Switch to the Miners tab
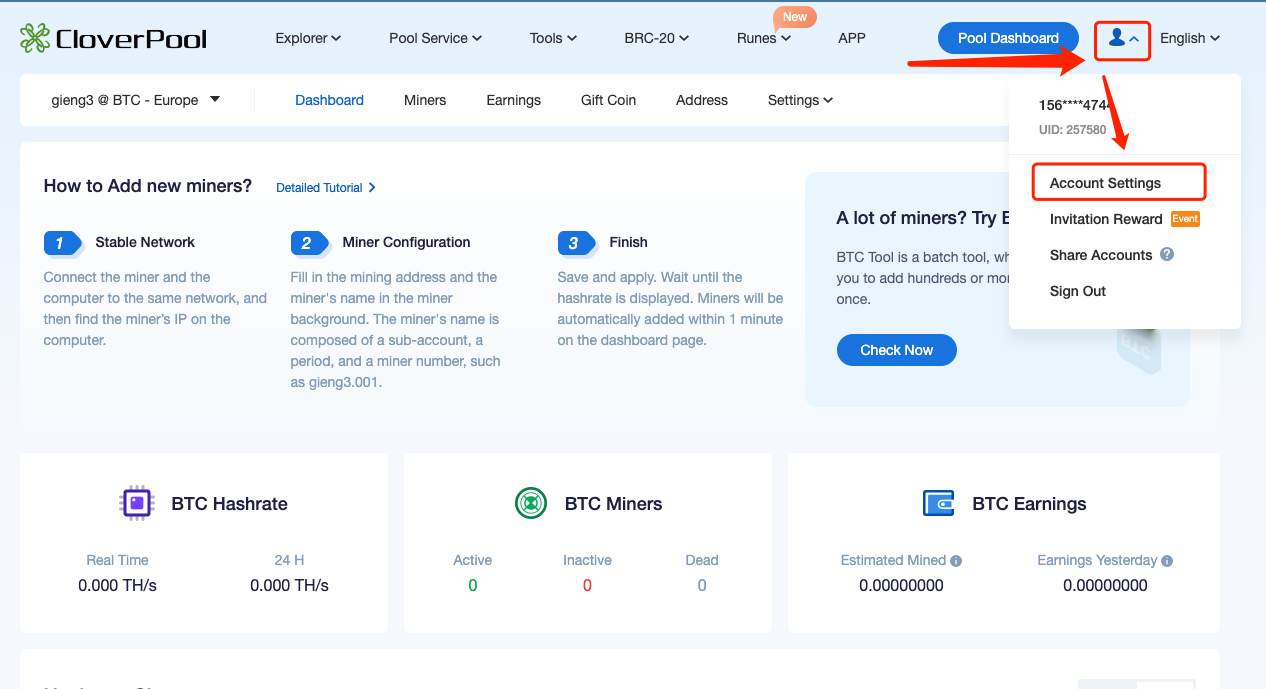The image size is (1266, 689). tap(425, 100)
